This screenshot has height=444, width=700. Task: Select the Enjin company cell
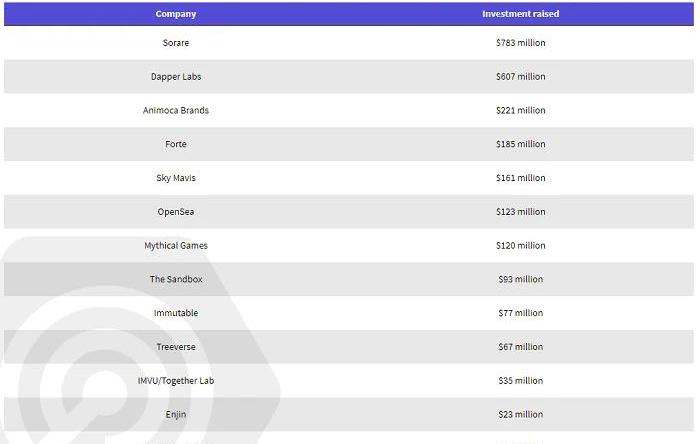[175, 415]
